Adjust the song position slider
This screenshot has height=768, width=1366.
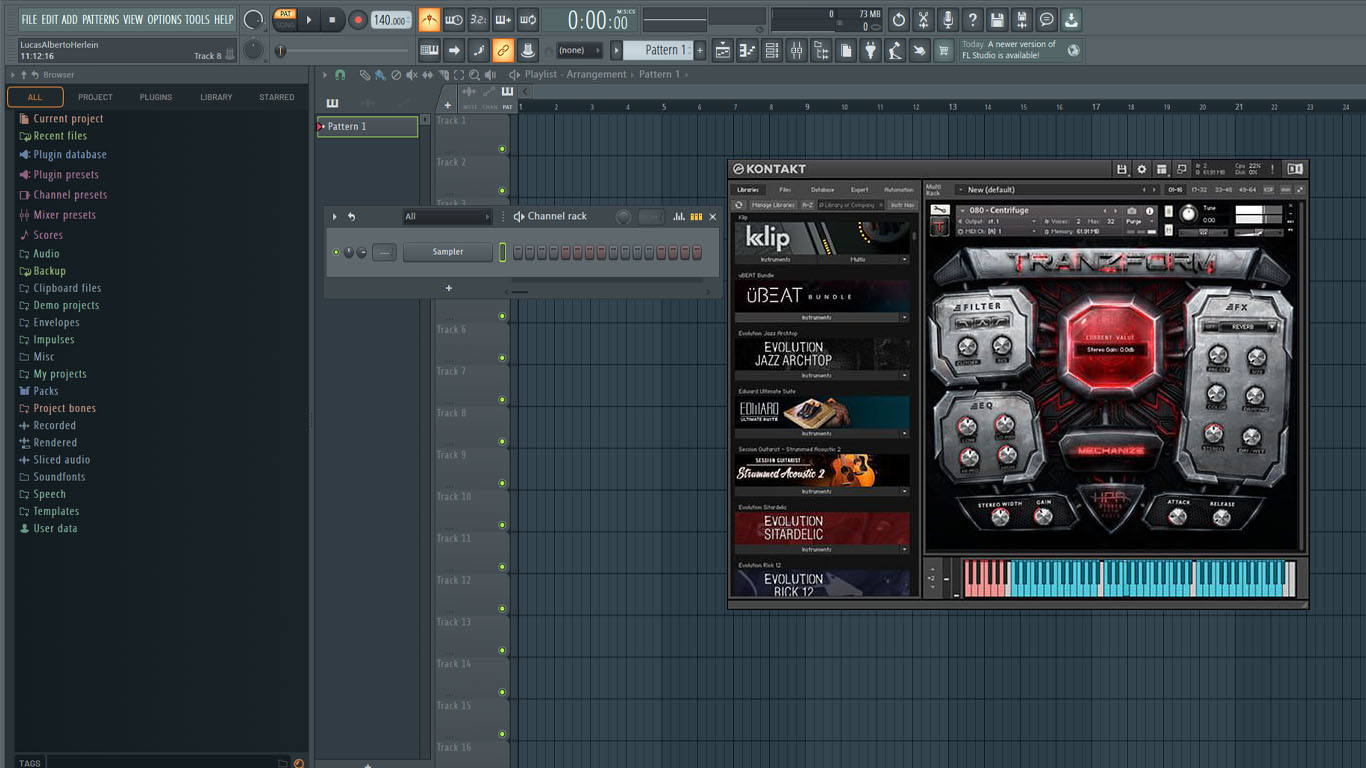[x=343, y=50]
